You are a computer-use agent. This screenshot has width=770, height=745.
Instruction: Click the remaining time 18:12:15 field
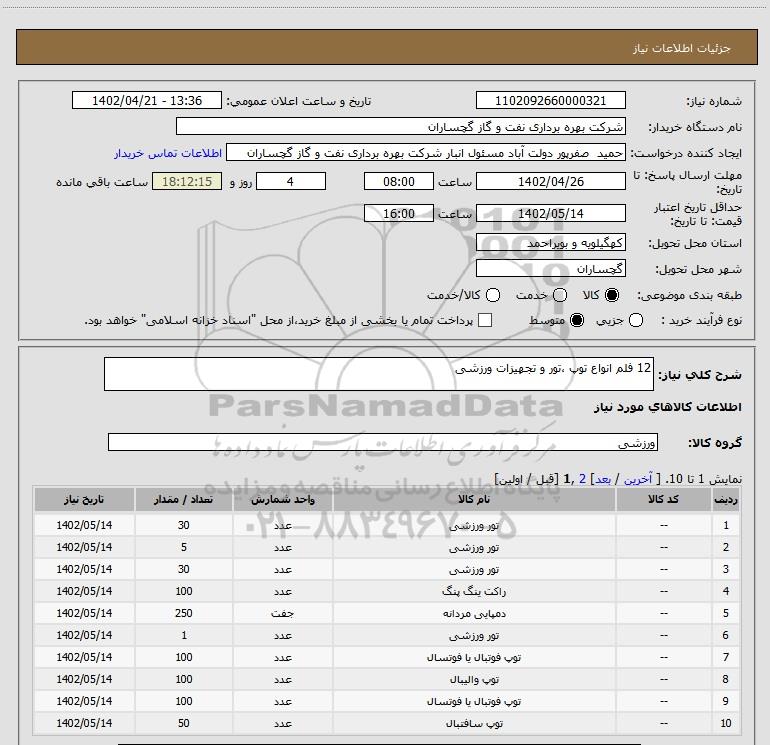click(187, 181)
